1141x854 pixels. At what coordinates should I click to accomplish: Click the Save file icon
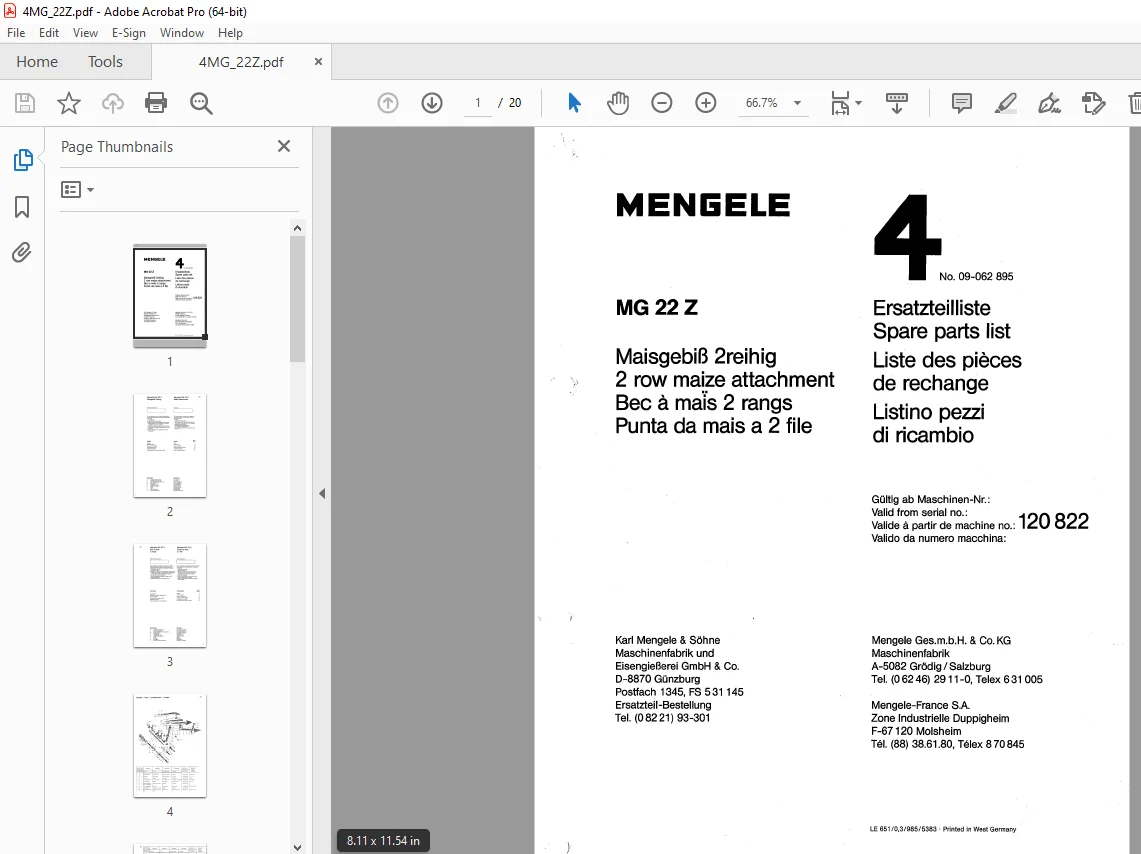25,103
